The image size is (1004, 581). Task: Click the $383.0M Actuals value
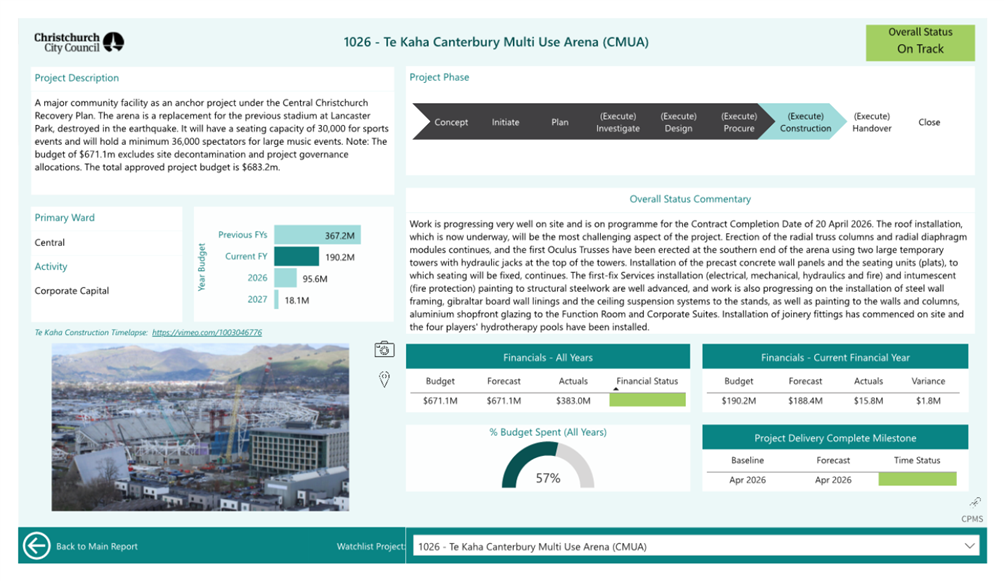coord(573,401)
